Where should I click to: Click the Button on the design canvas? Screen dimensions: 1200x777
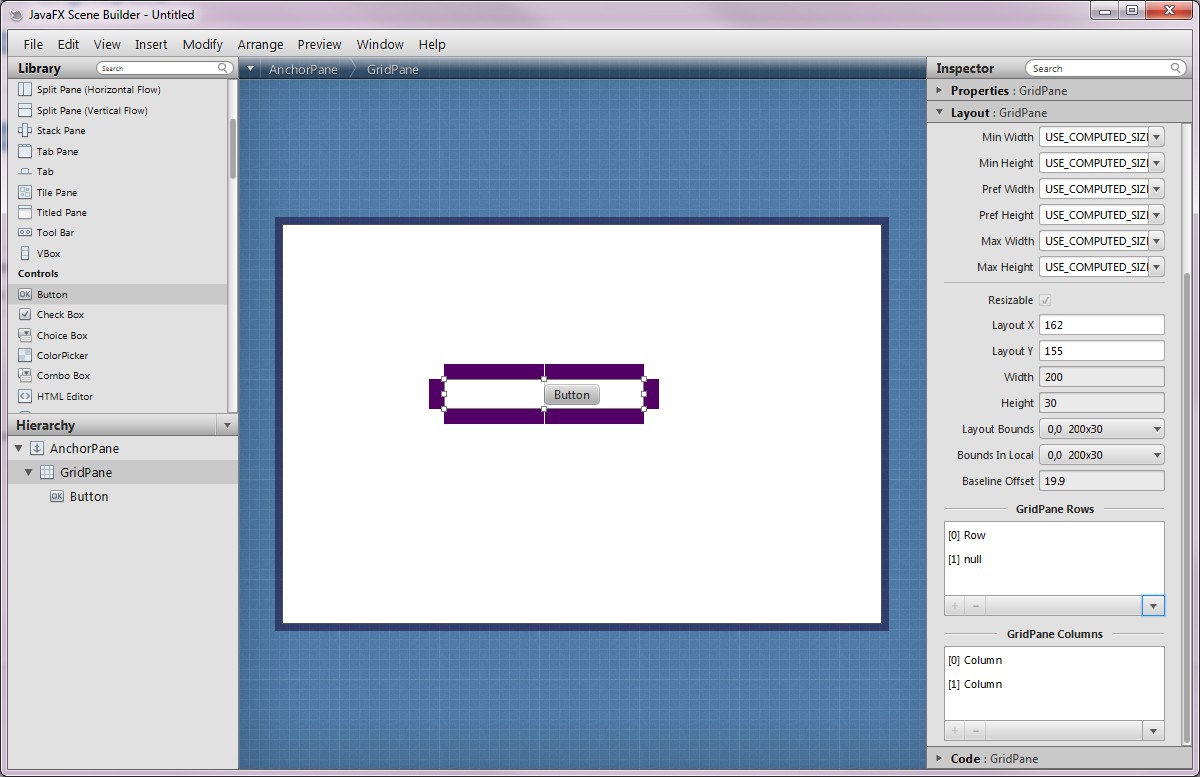tap(572, 395)
